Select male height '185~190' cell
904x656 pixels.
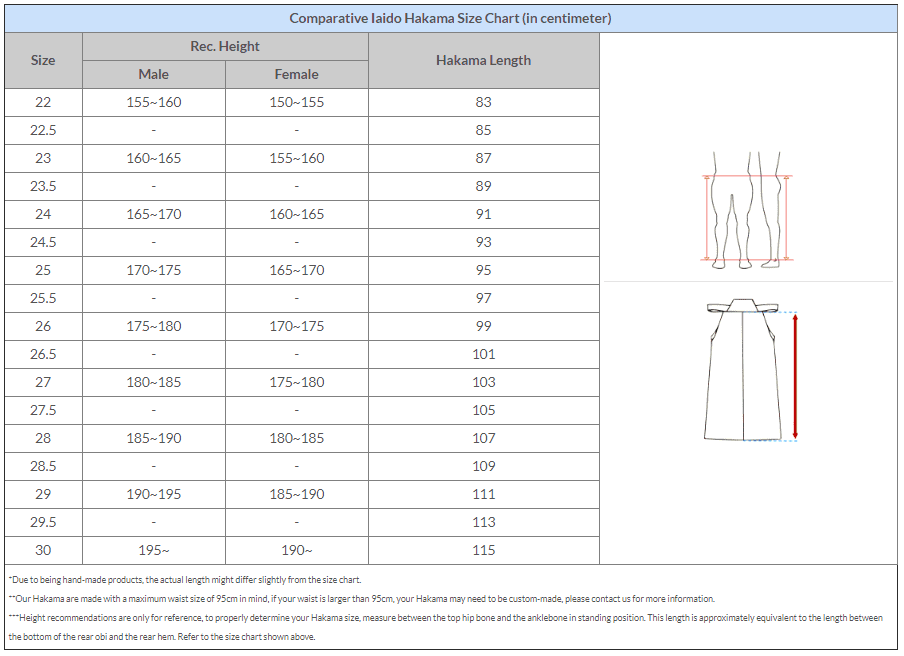coord(154,438)
